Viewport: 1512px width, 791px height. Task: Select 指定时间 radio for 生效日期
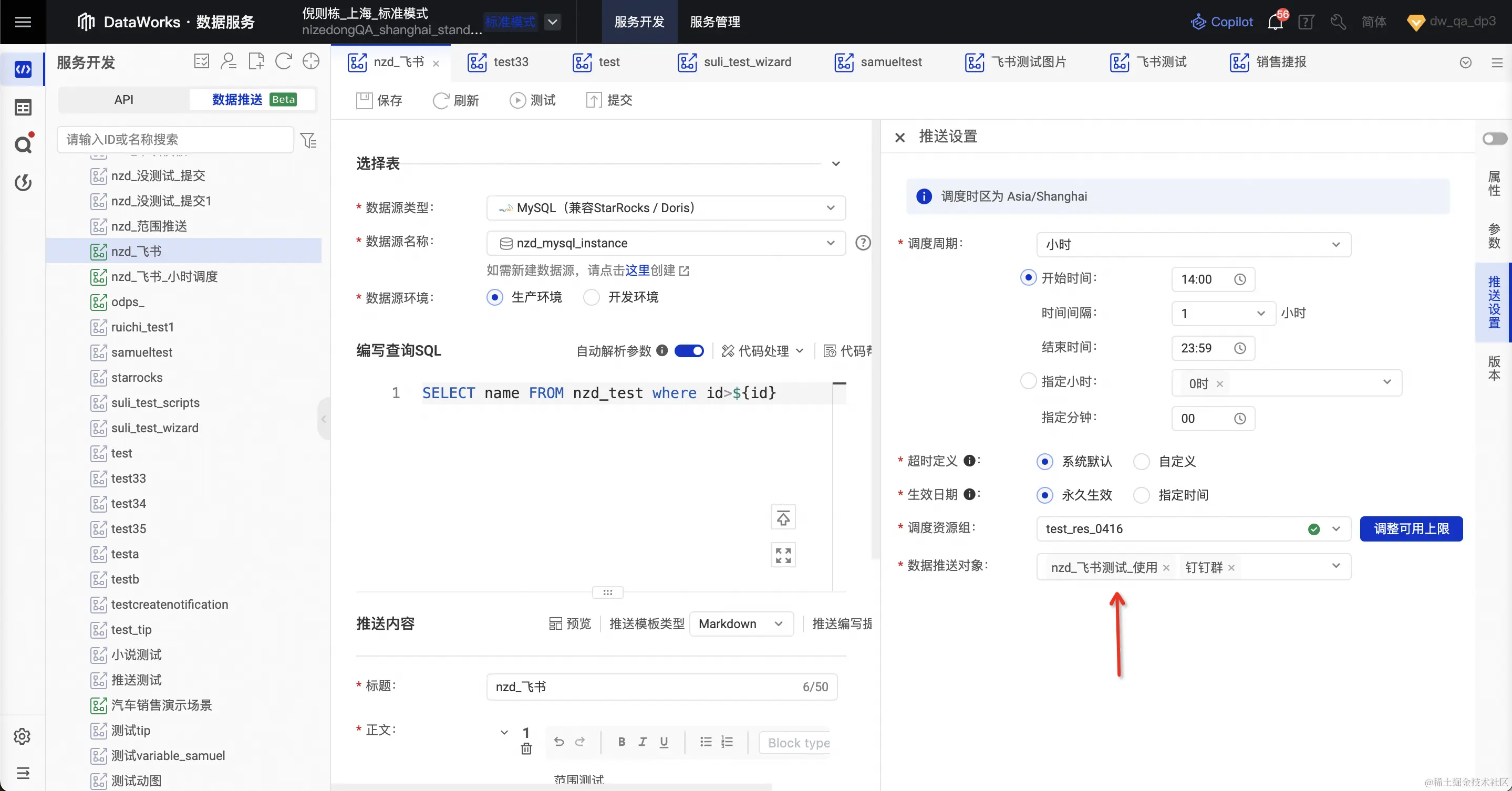[x=1142, y=495]
